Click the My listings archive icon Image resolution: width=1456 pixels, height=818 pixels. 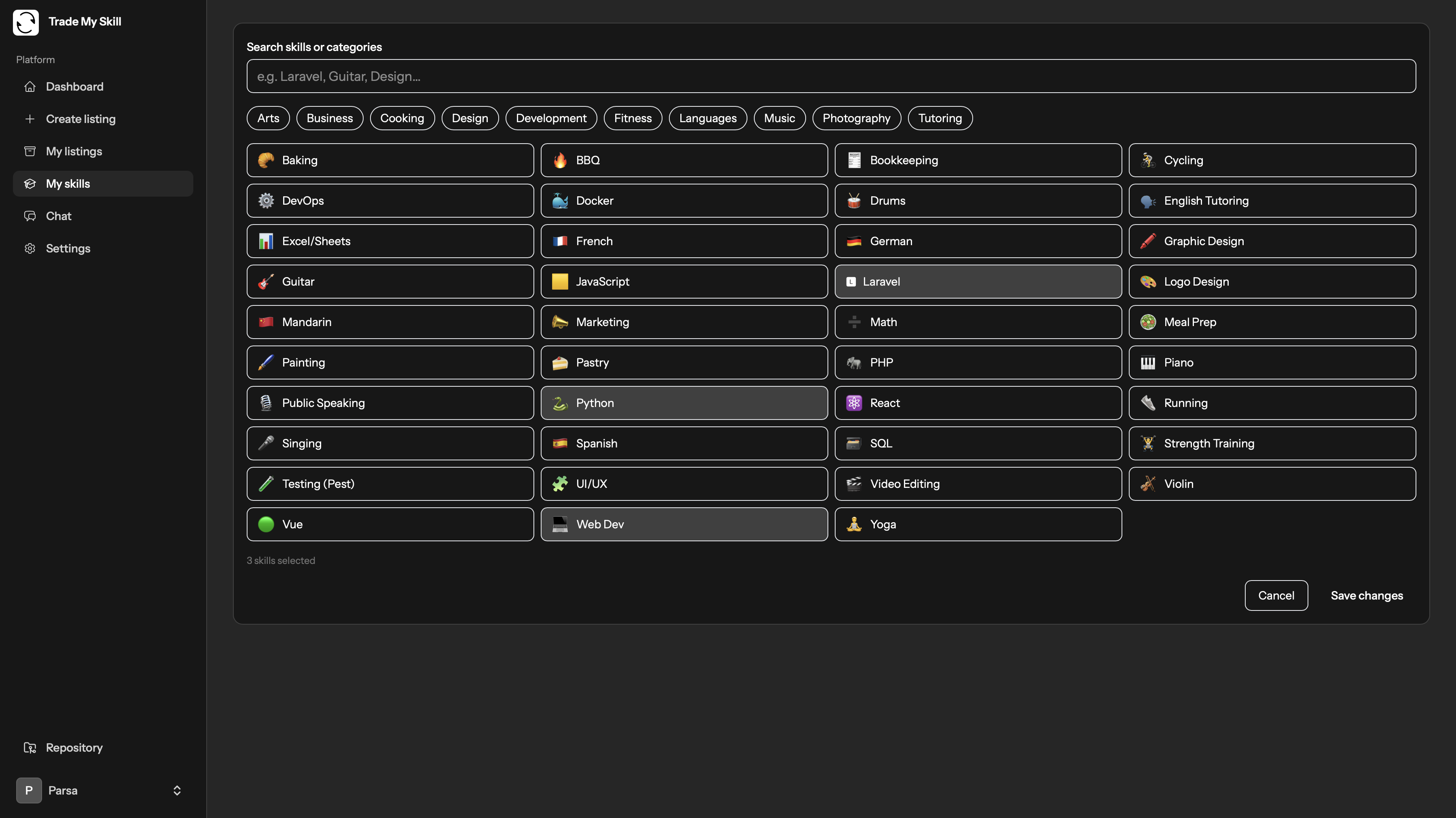pyautogui.click(x=30, y=151)
